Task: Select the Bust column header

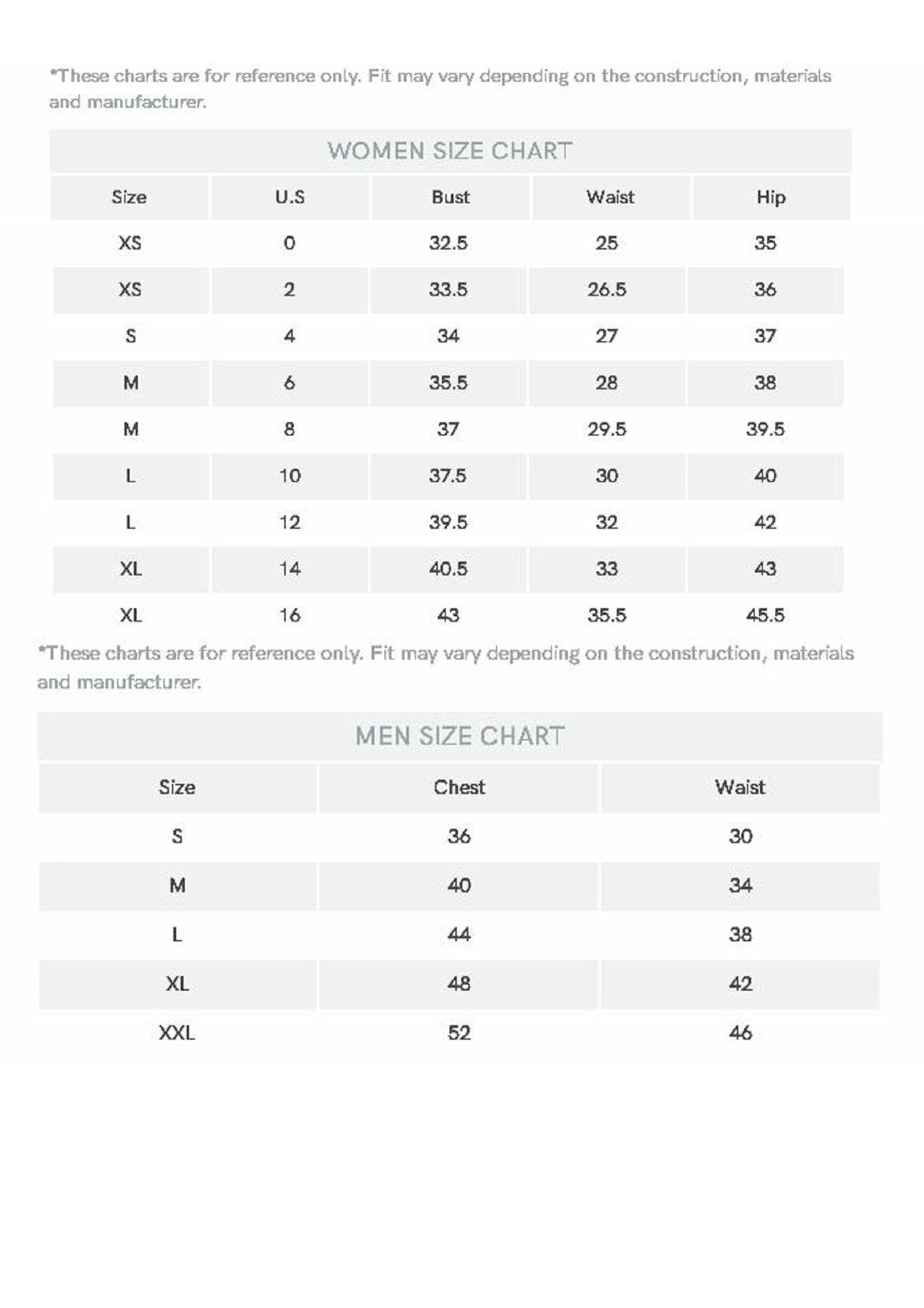Action: pos(450,198)
